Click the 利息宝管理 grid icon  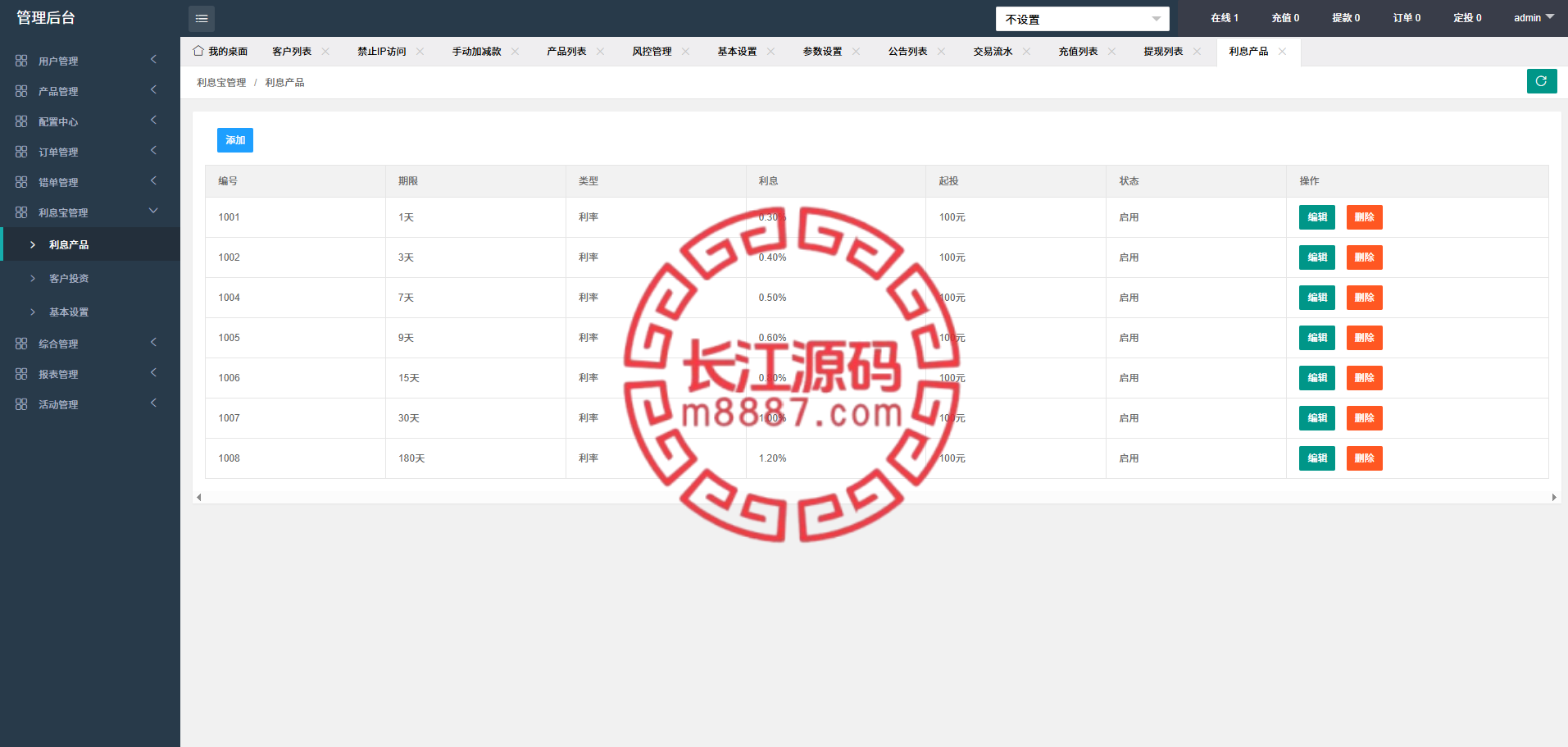click(21, 212)
